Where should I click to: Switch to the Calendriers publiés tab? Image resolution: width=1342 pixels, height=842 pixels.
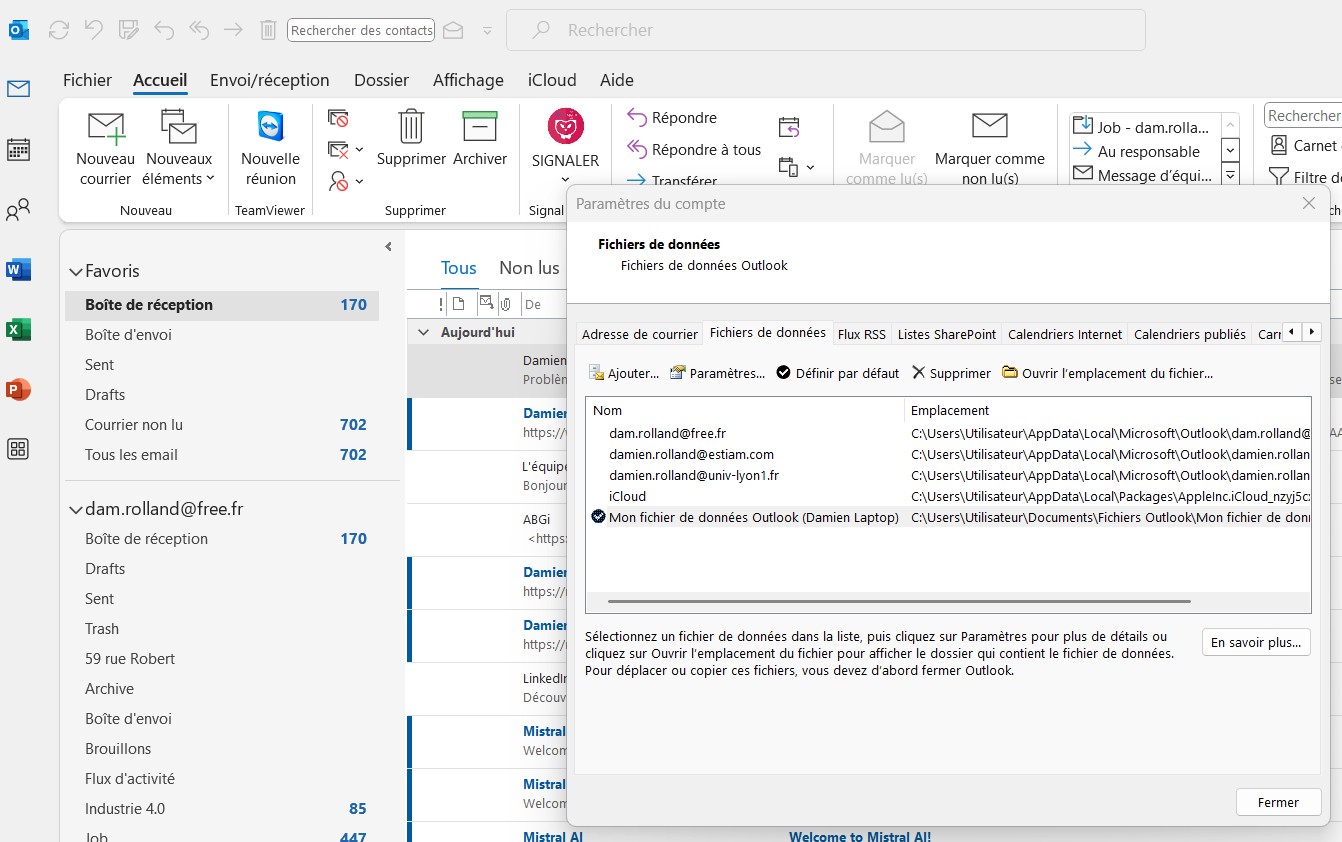pyautogui.click(x=1190, y=334)
